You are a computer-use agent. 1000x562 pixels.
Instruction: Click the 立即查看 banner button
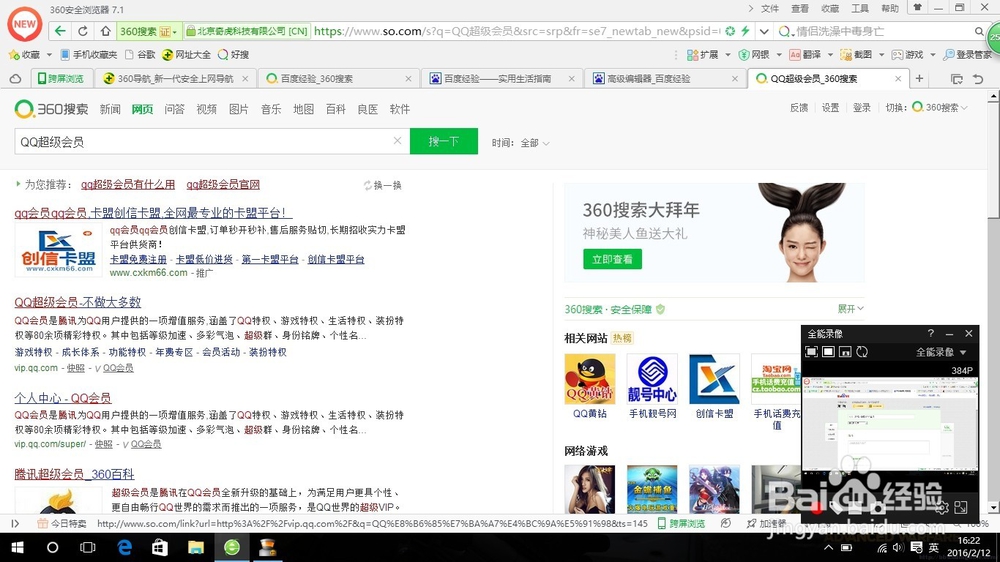[x=612, y=260]
